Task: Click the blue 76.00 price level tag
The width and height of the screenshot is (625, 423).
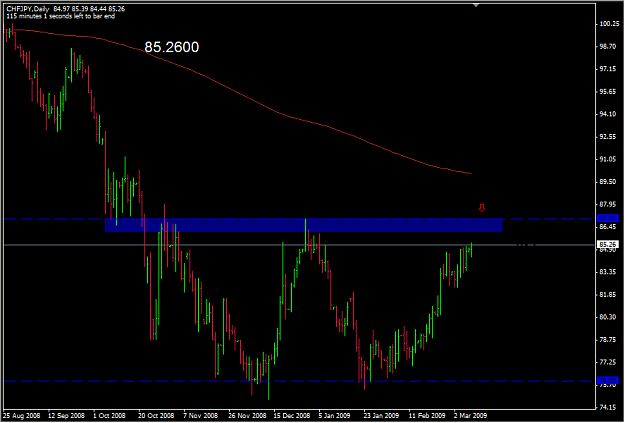Action: [x=607, y=381]
